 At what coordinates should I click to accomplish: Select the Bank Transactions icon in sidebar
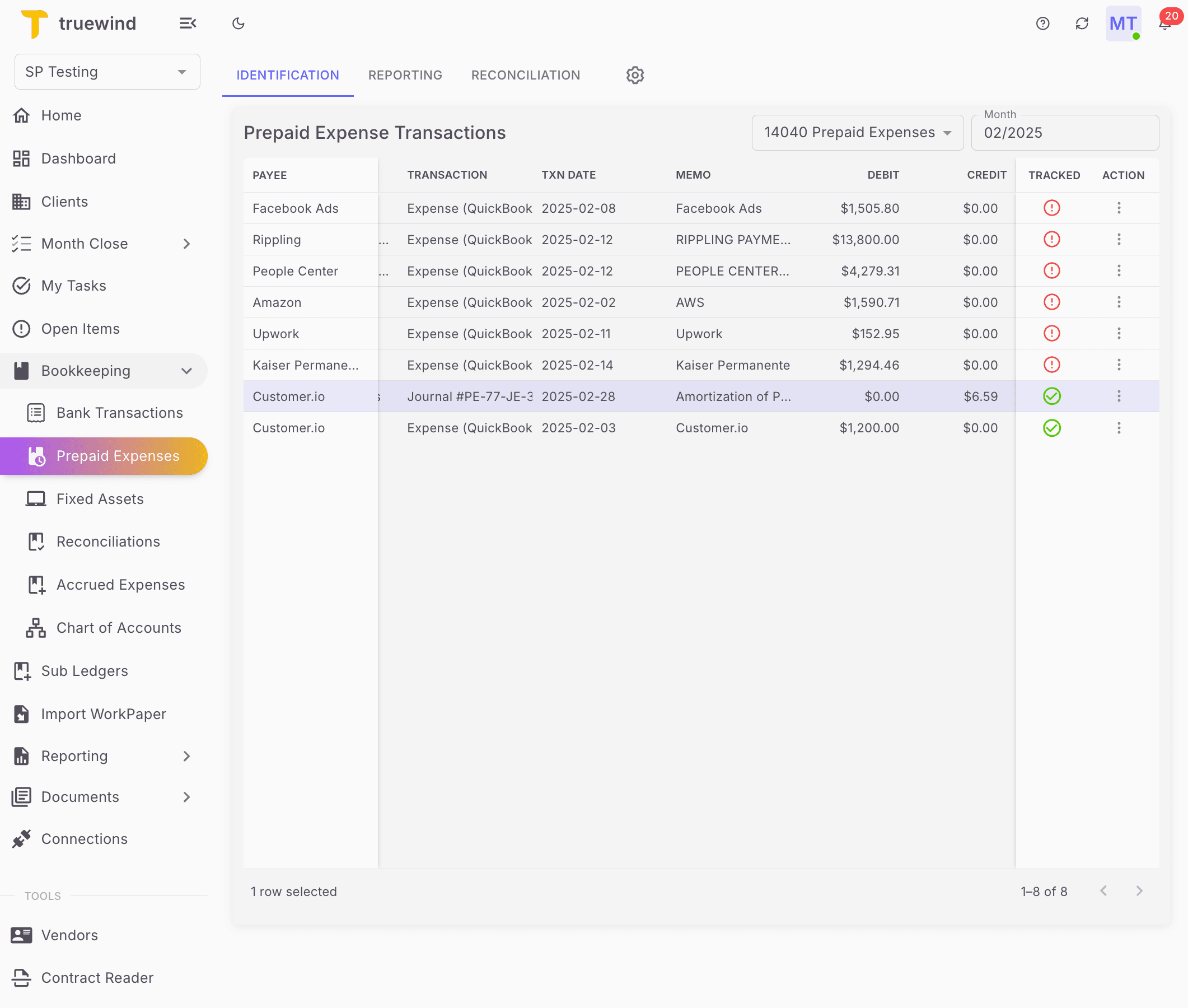click(35, 412)
